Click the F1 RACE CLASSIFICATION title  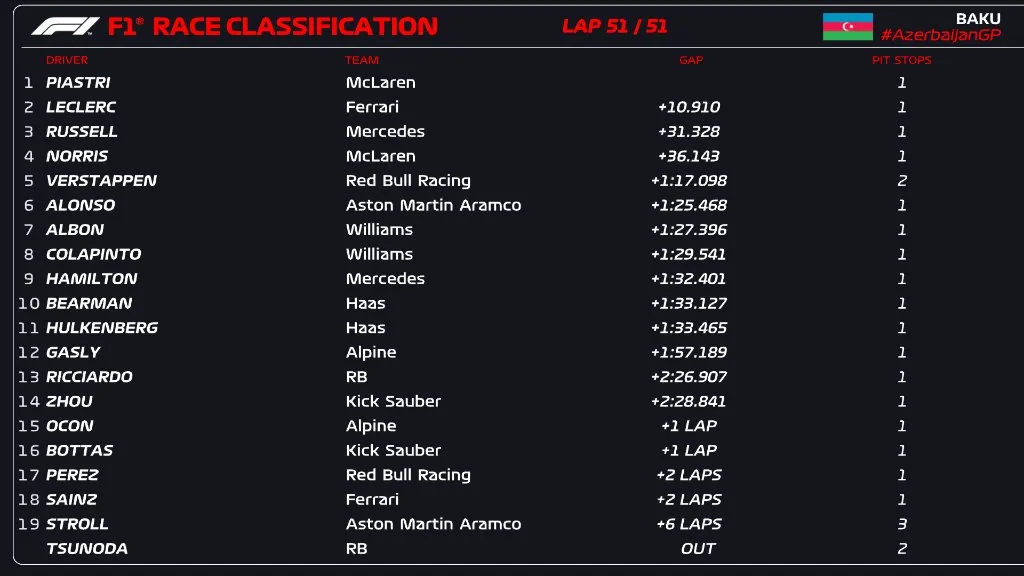[x=272, y=26]
